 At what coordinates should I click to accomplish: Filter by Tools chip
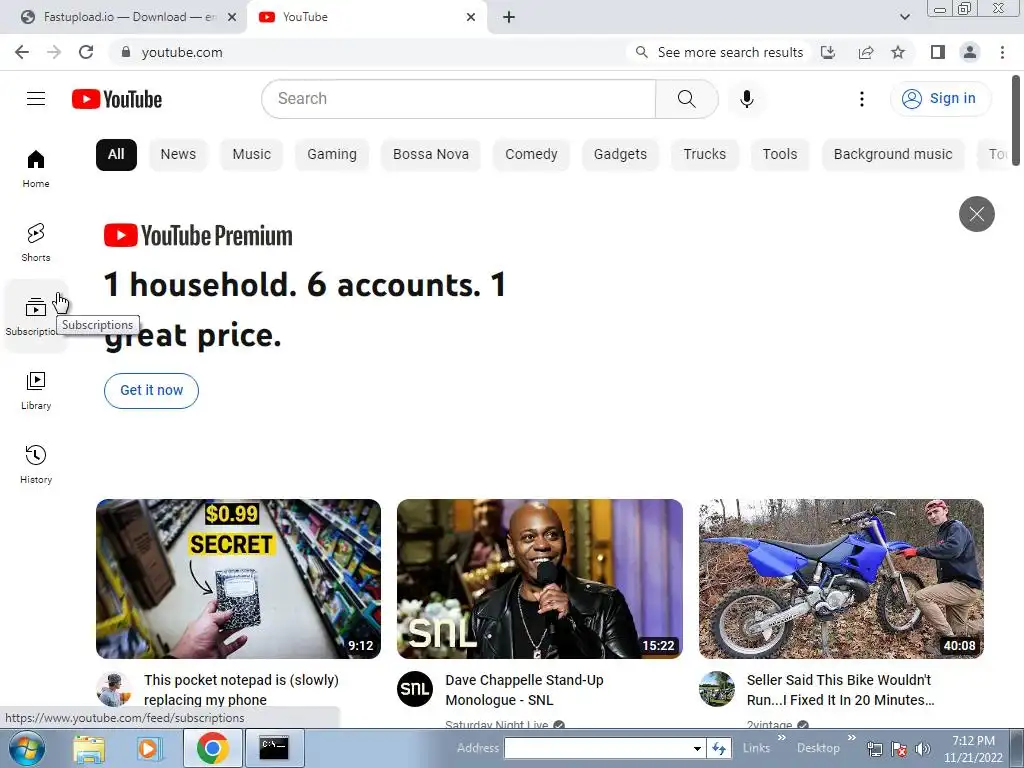click(x=780, y=155)
